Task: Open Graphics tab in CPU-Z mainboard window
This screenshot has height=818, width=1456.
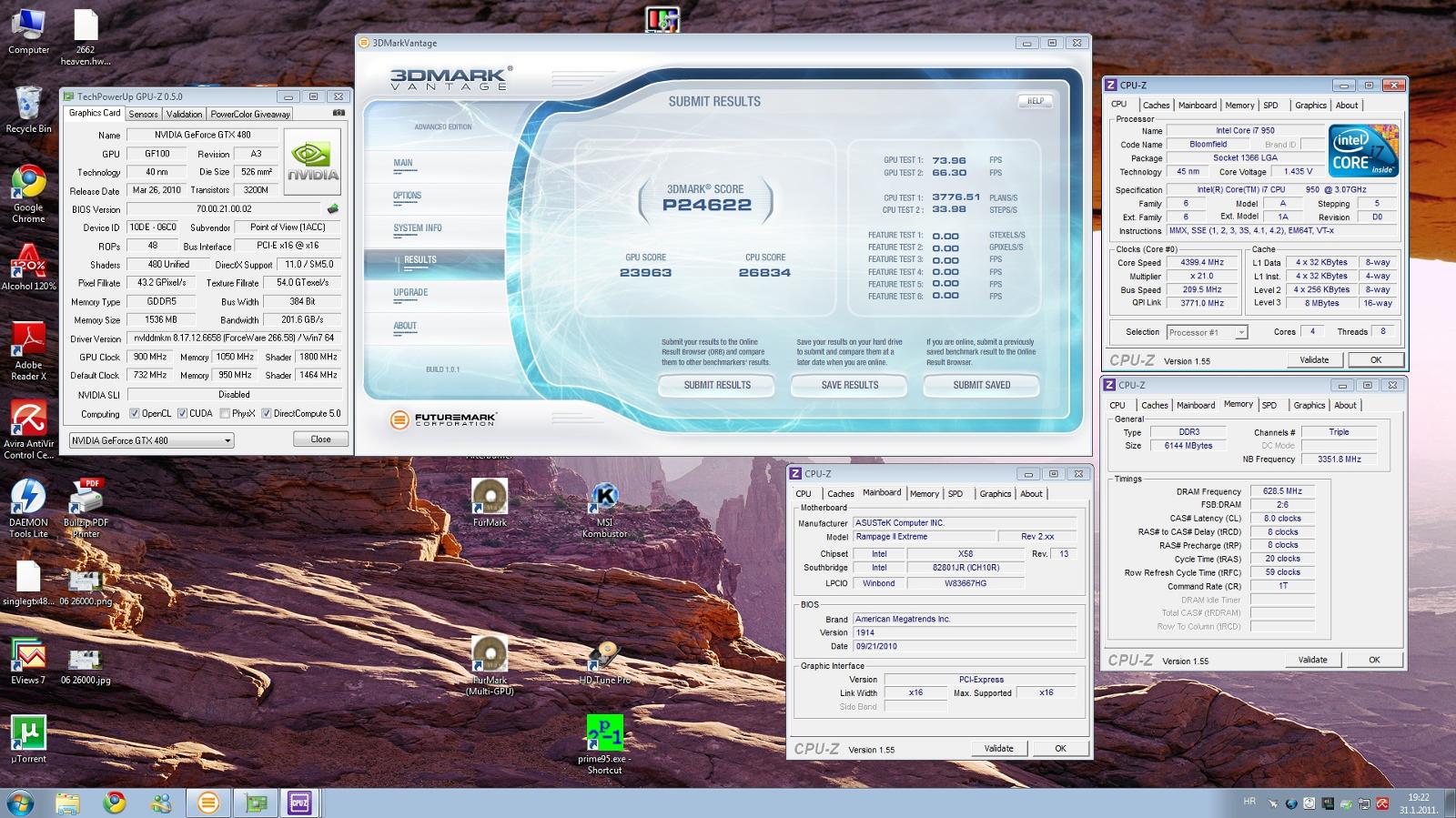Action: (x=995, y=494)
